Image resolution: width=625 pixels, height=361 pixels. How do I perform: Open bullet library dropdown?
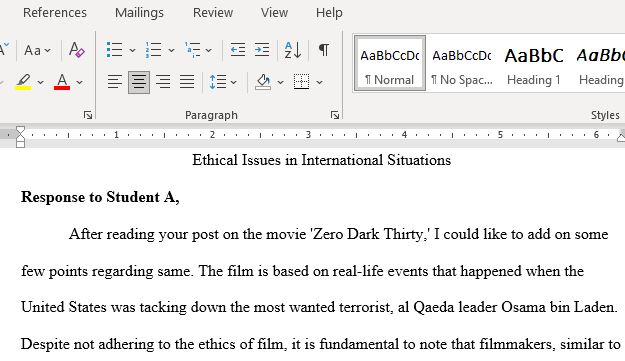(x=132, y=51)
